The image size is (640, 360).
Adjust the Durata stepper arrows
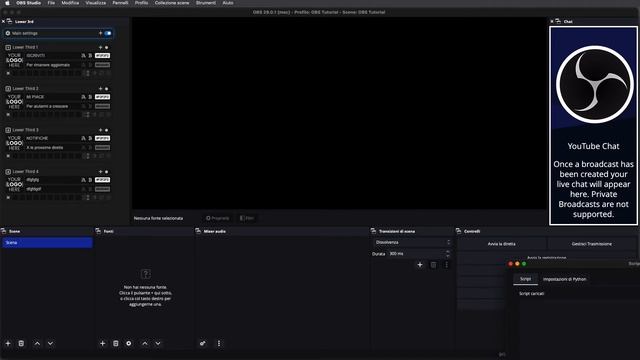coord(448,253)
